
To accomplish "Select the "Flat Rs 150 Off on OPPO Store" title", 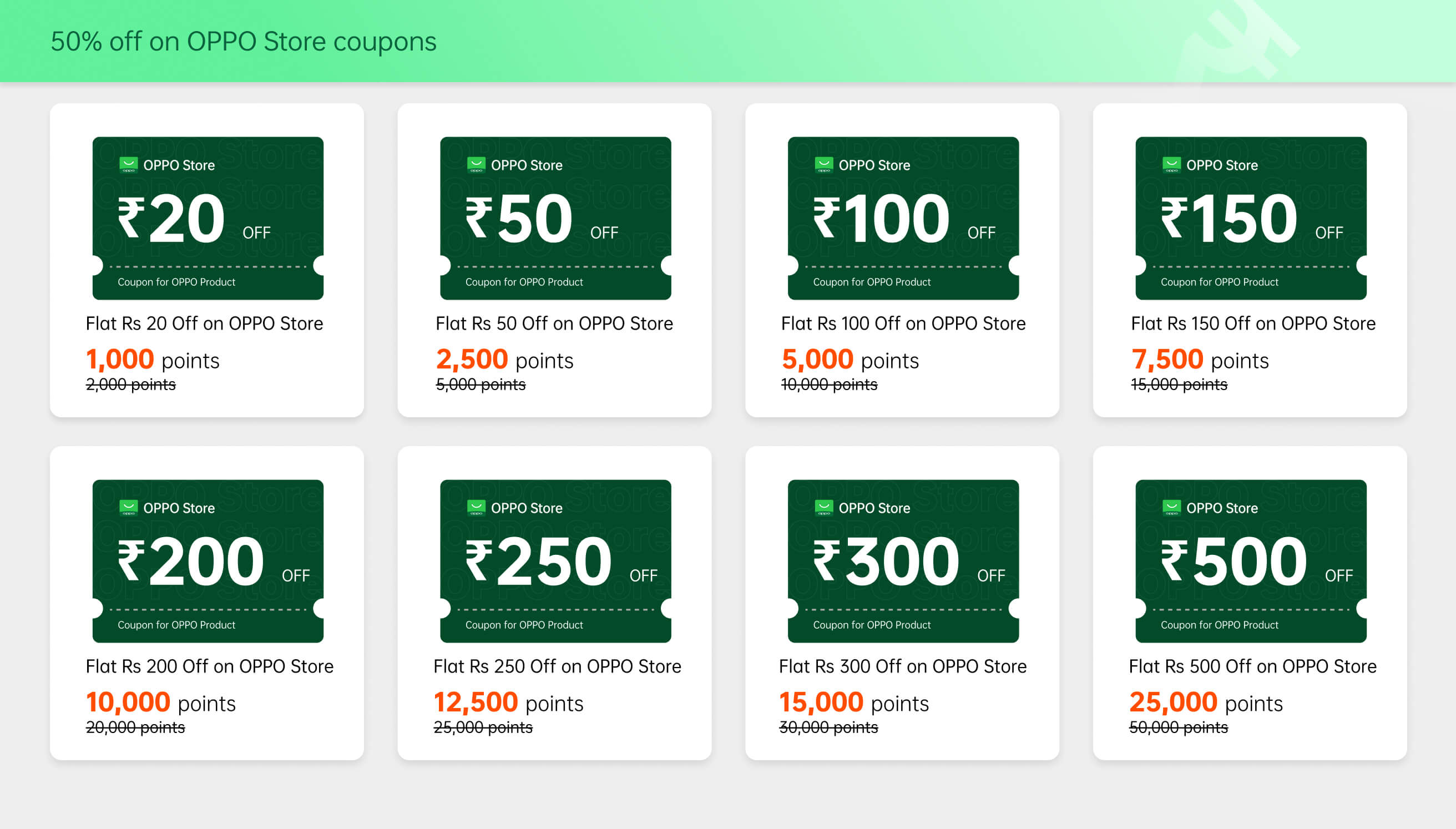I will click(x=1253, y=323).
